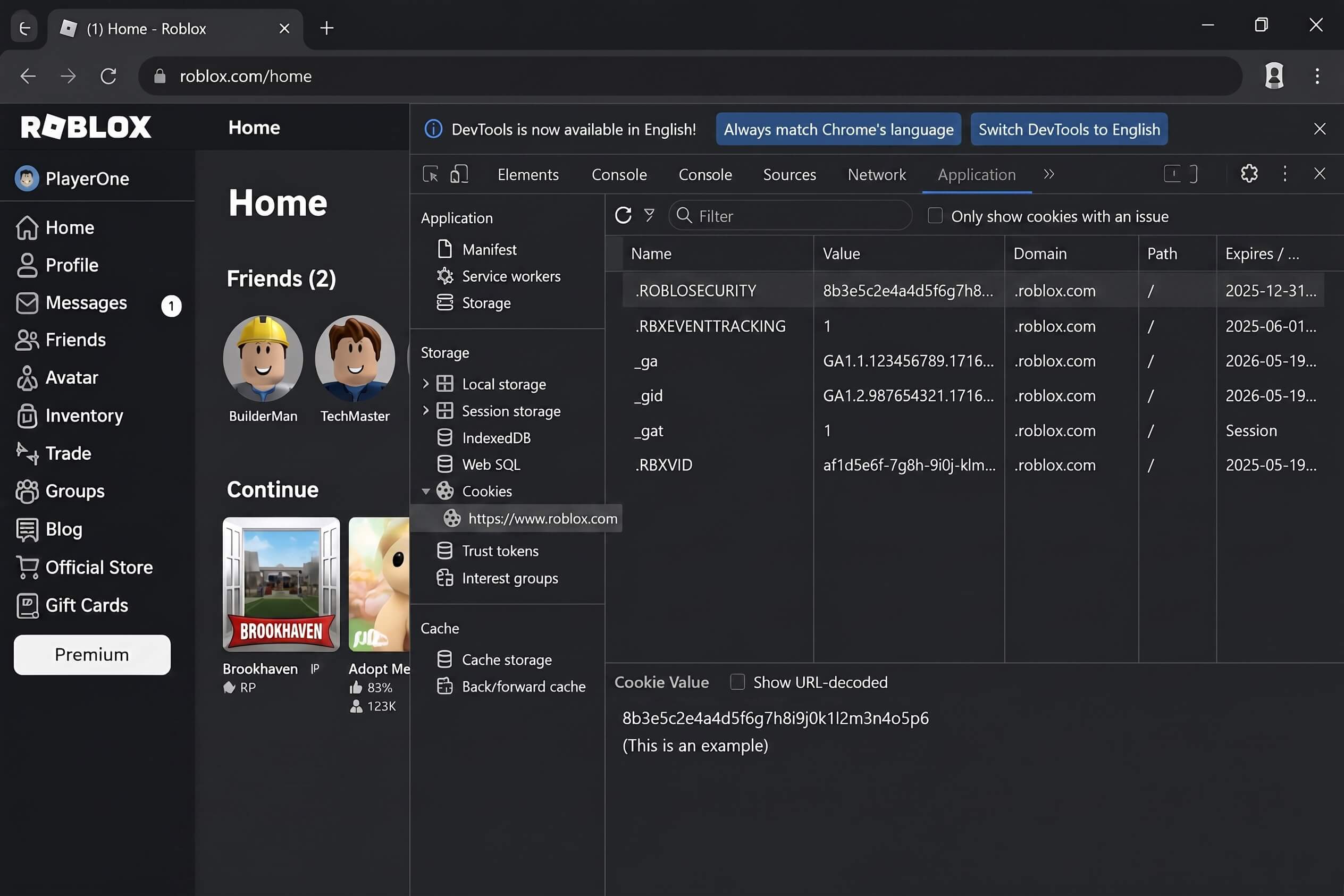
Task: Switch to the Network tab
Action: coord(876,174)
